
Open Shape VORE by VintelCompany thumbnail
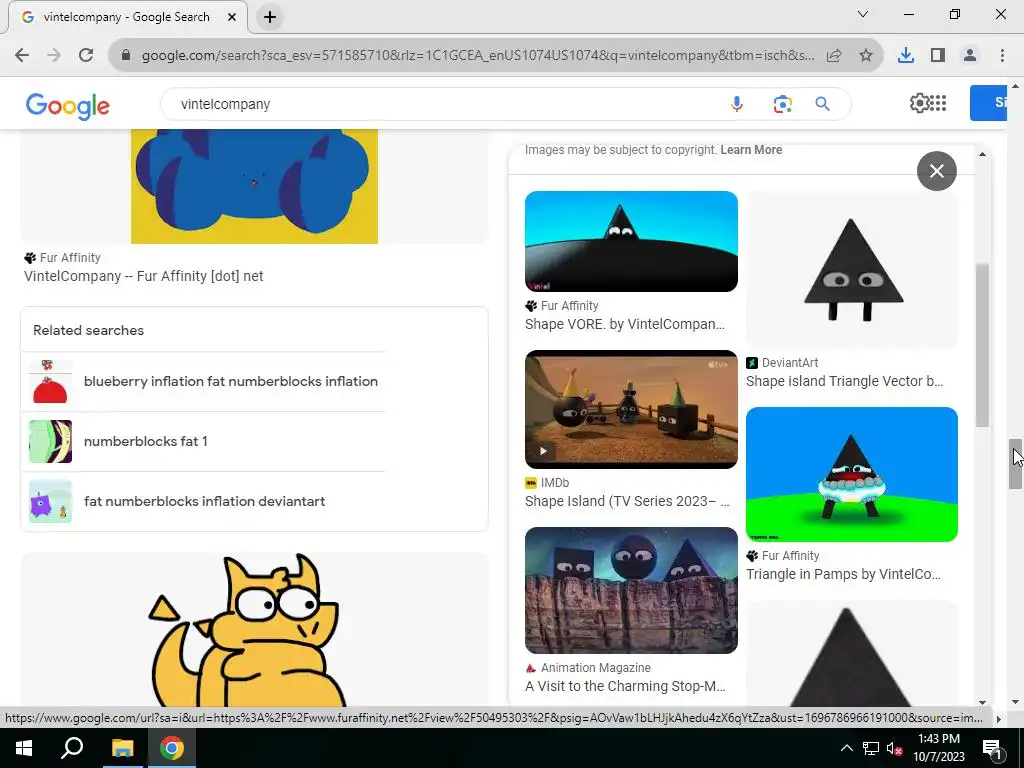(632, 242)
